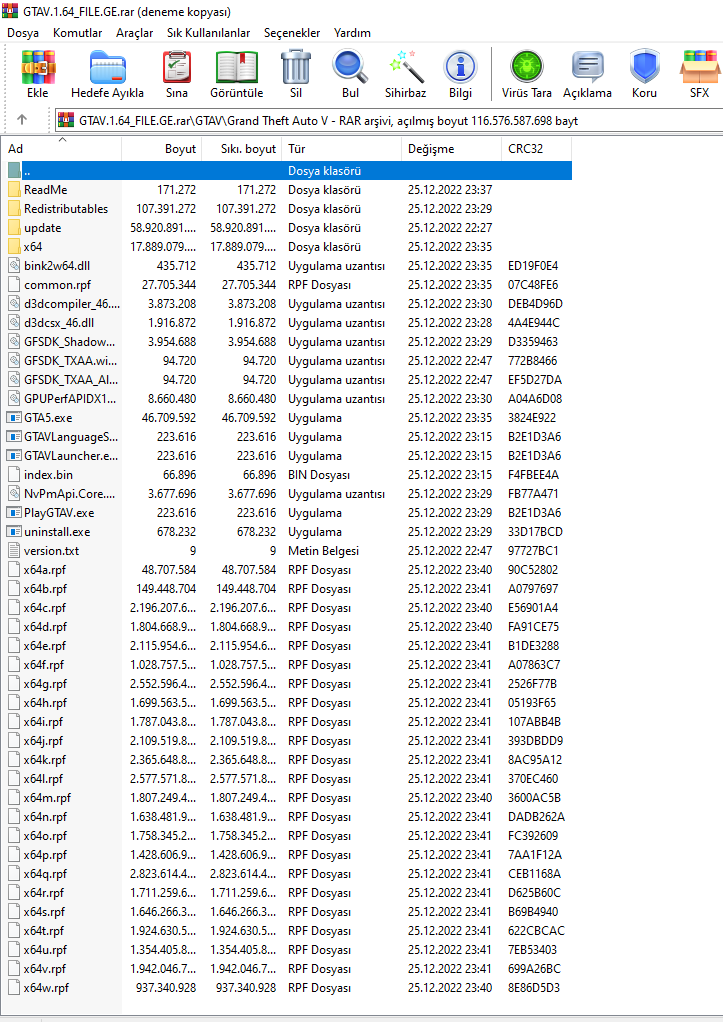The width and height of the screenshot is (723, 1022).
Task: Open the Dosya menu
Action: coord(23,33)
